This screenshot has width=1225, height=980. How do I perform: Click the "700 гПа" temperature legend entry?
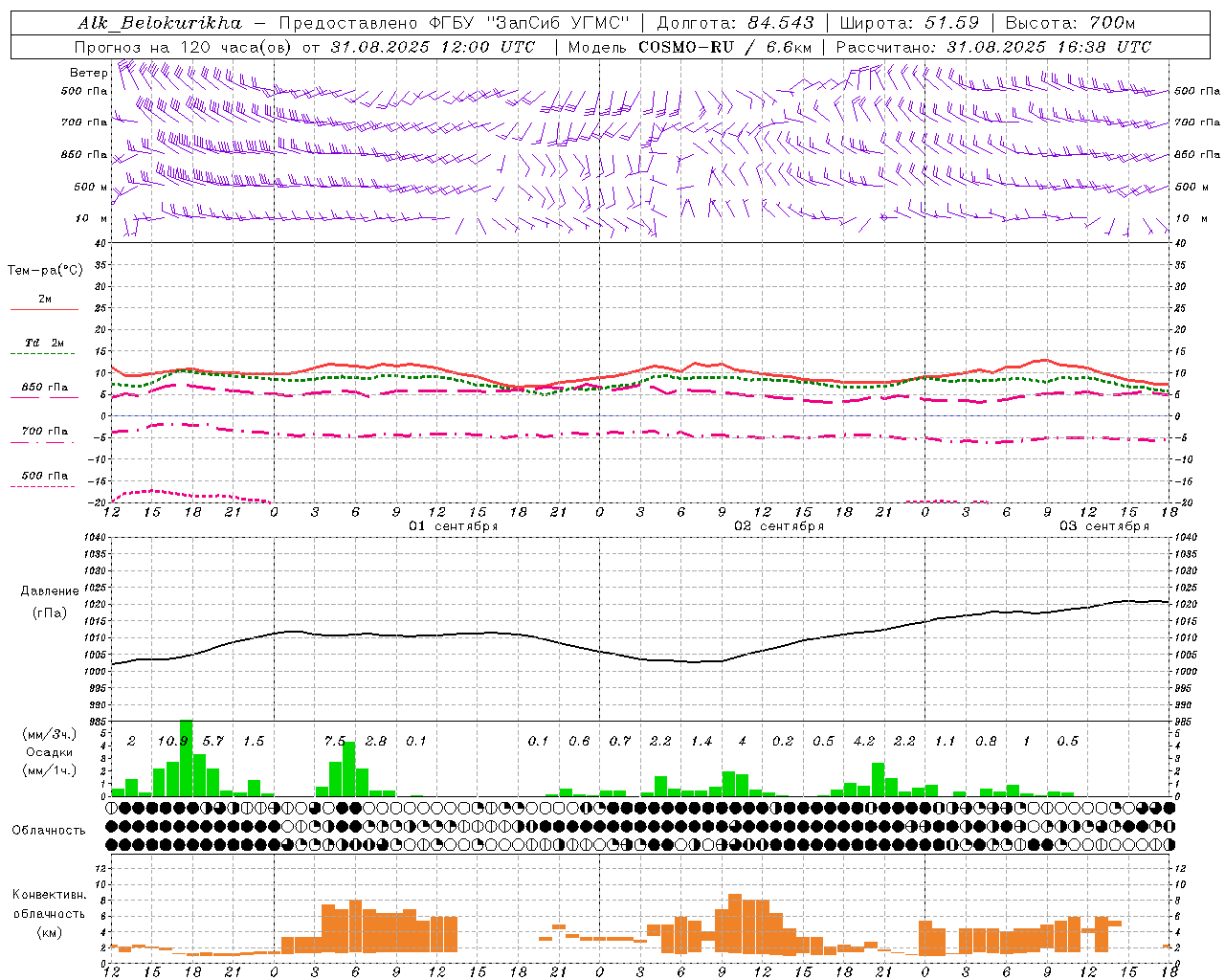point(45,432)
